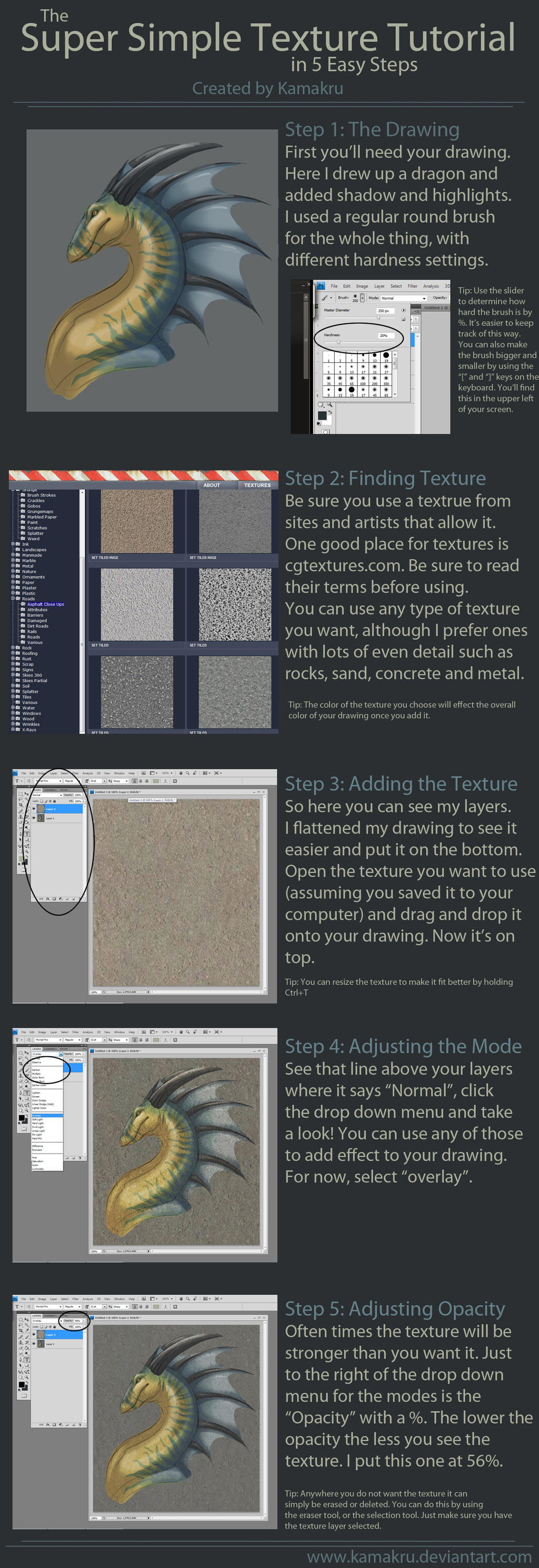Click the Opacity percent field in Step 5 Layers
This screenshot has height=1568, width=539.
point(77,1321)
